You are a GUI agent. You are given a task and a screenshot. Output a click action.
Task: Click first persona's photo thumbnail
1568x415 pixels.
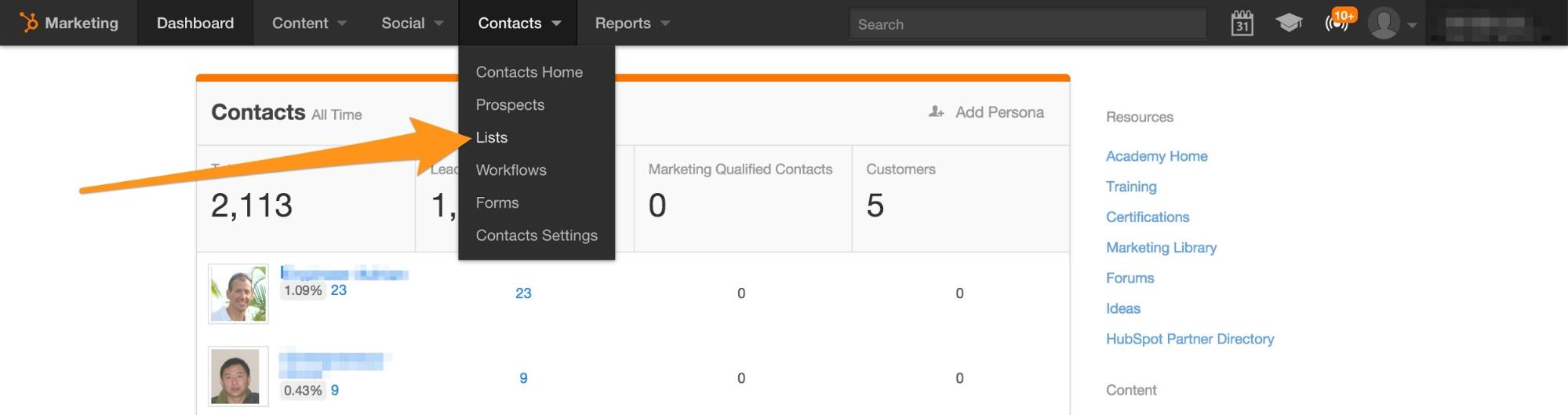click(x=238, y=293)
